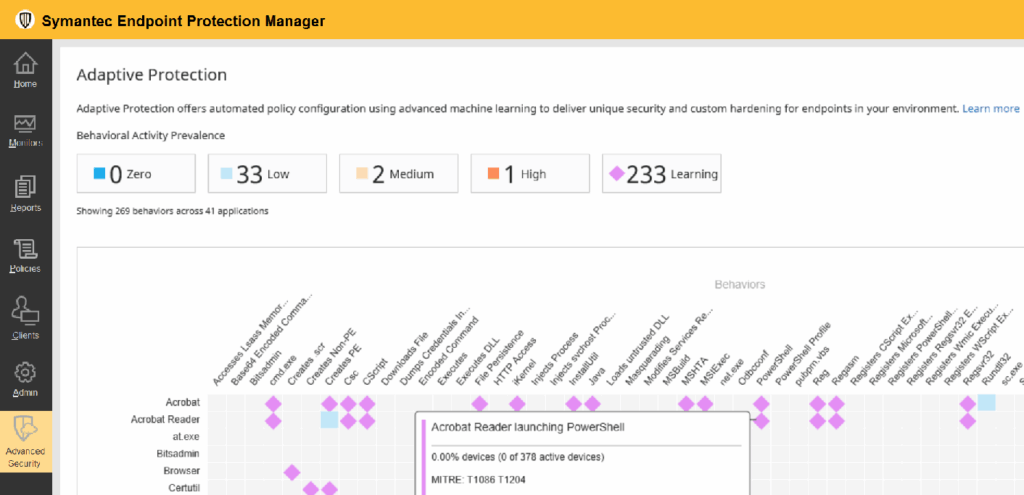Click the Browser Creates .scr diamond
The image size is (1024, 495).
(x=292, y=471)
